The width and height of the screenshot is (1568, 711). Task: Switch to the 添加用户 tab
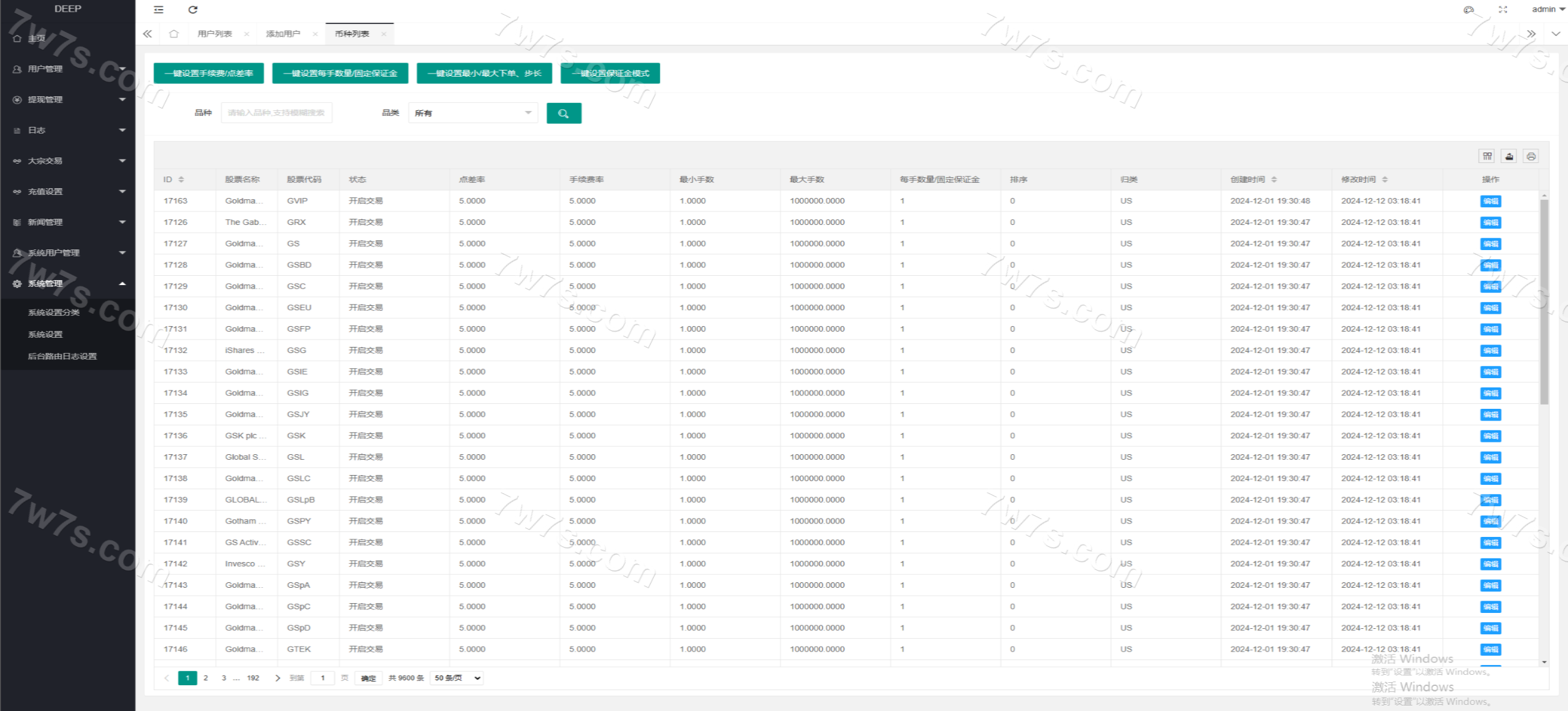click(x=283, y=34)
